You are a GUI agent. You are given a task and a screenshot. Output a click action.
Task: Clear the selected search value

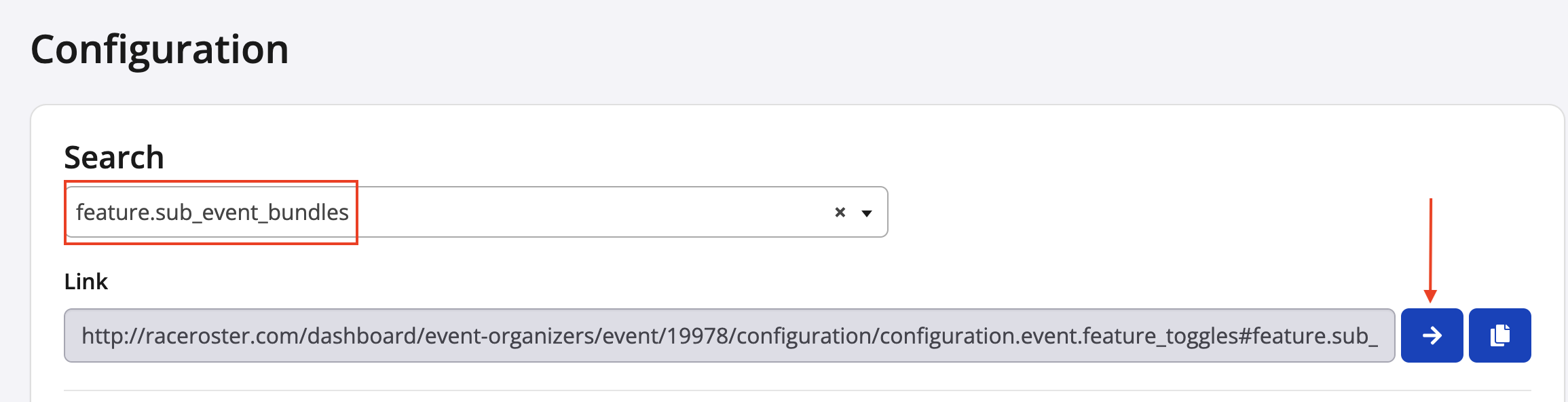tap(840, 213)
